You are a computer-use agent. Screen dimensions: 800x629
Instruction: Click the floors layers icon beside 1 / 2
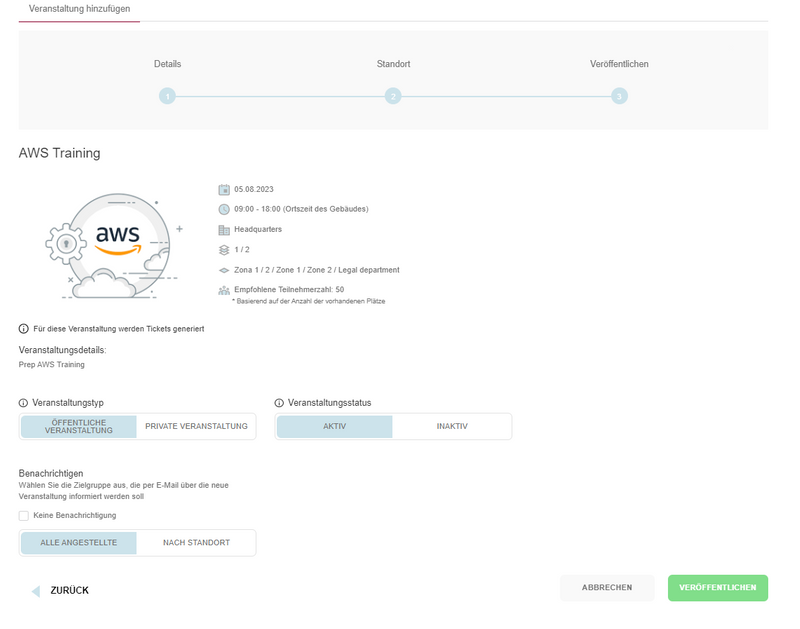(224, 250)
